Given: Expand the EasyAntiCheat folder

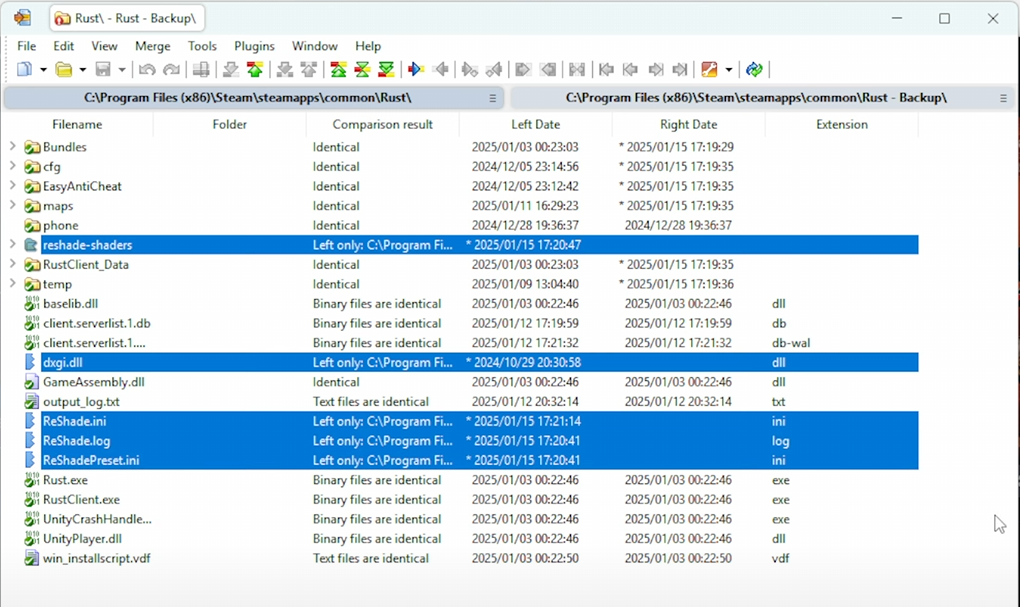Looking at the screenshot, I should coord(12,185).
